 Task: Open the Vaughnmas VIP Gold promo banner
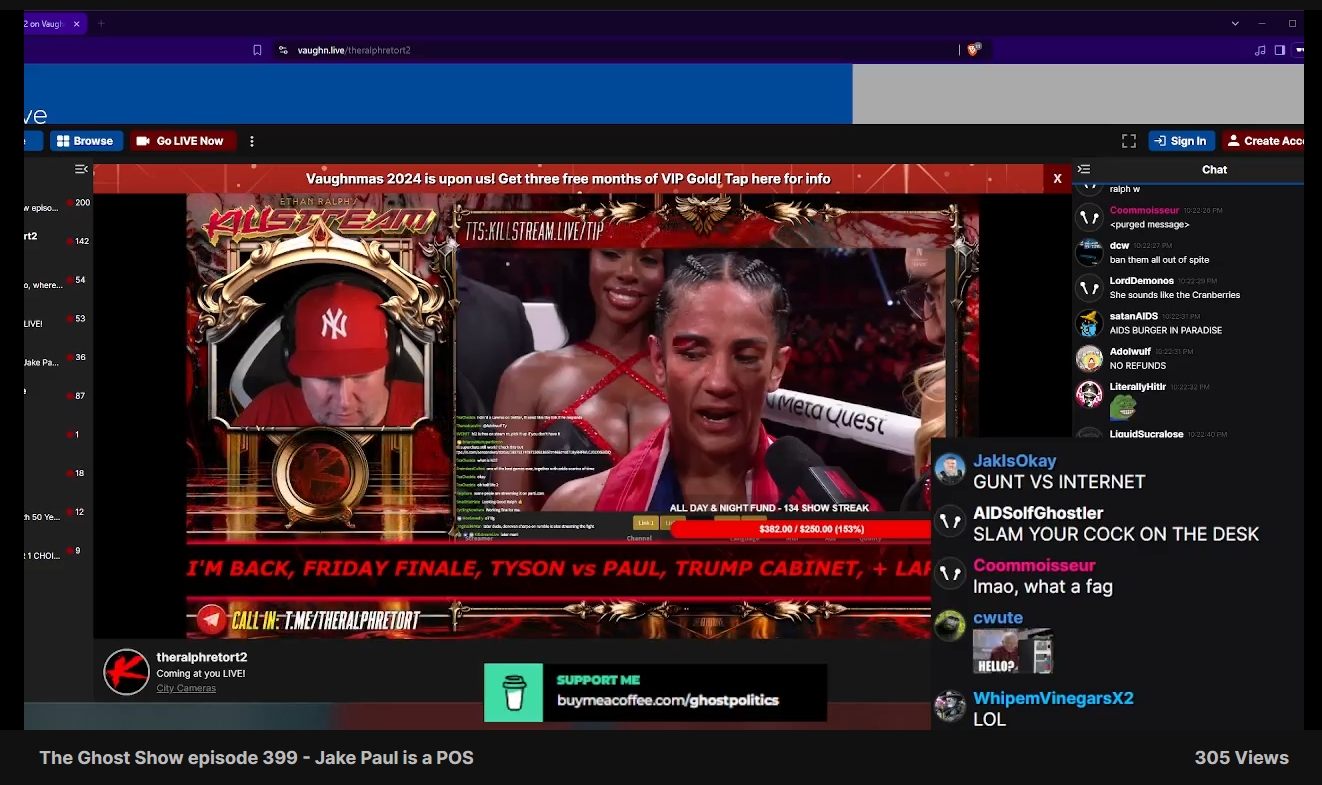coord(568,179)
